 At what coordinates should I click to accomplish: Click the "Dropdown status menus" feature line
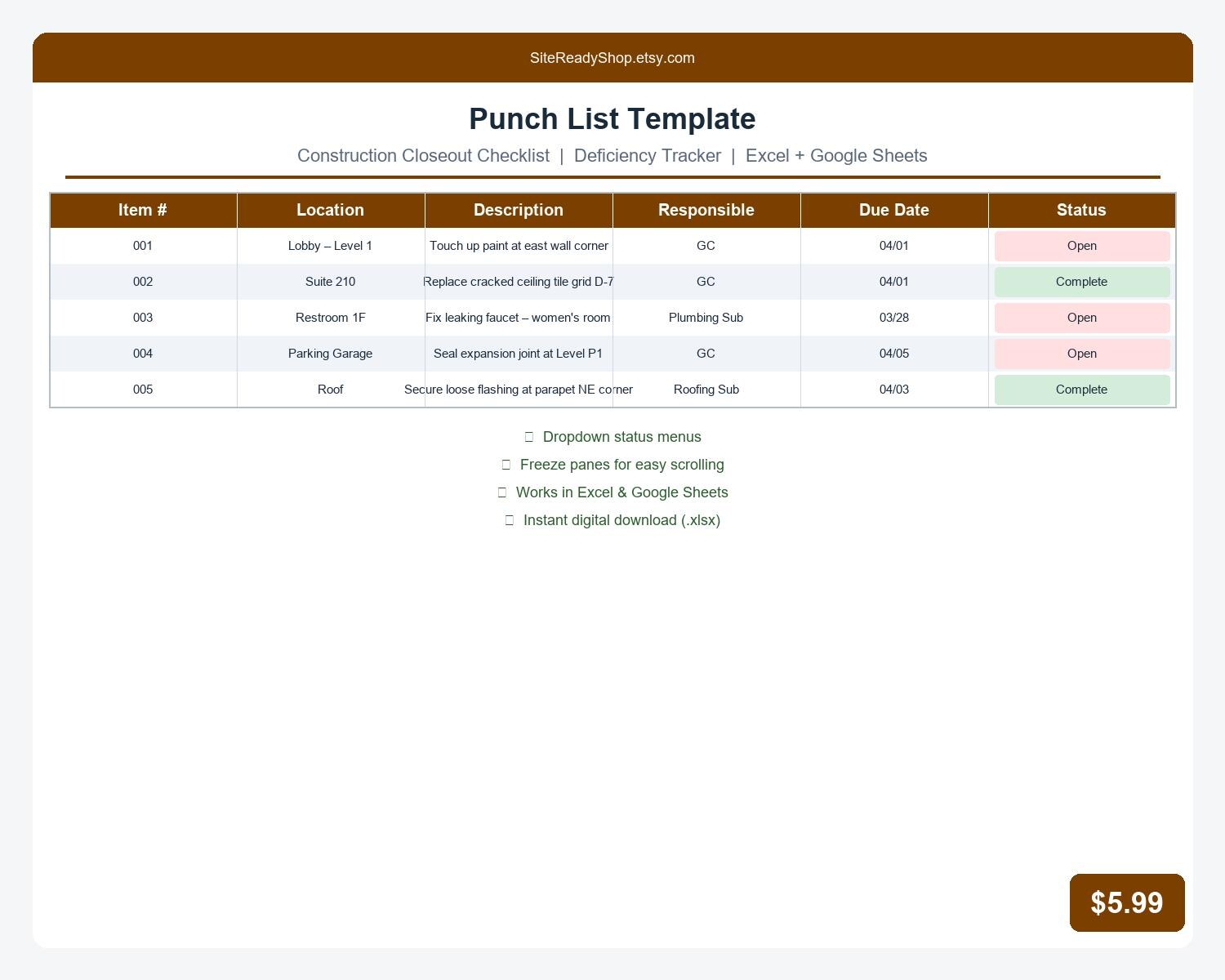pyautogui.click(x=612, y=437)
